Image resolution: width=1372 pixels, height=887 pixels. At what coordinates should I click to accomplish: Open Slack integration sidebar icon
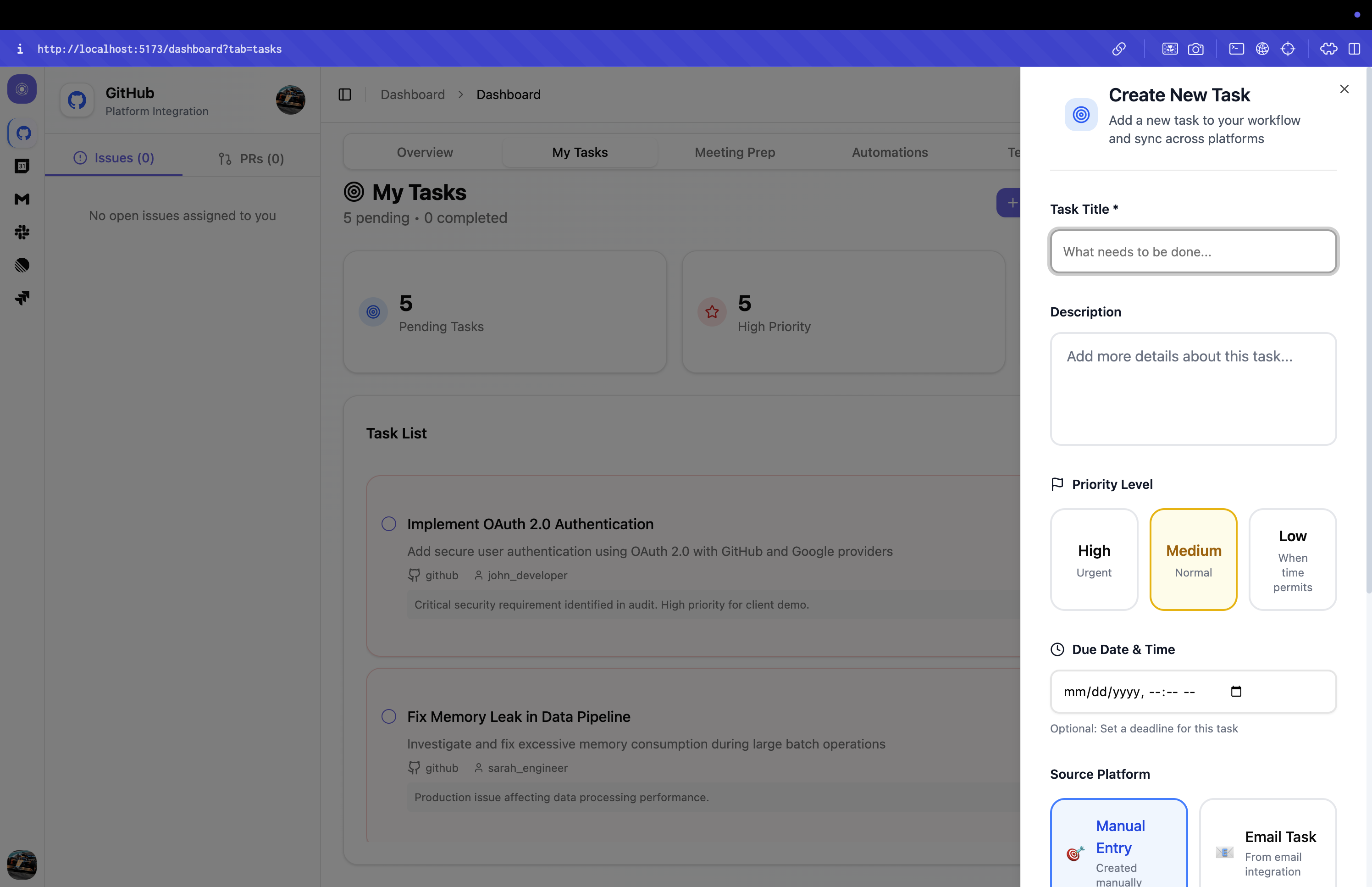pyautogui.click(x=22, y=232)
